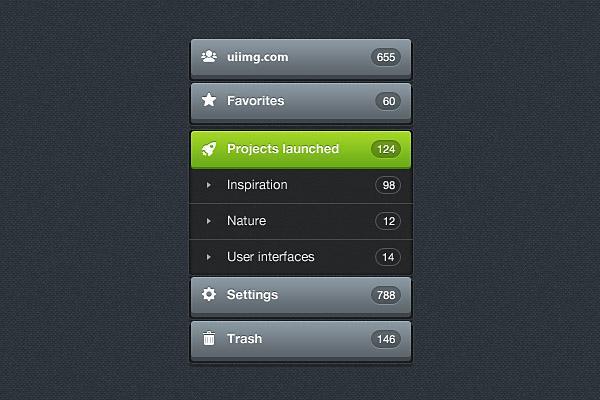Click the 146 badge on Trash
This screenshot has height=400, width=600.
point(386,339)
